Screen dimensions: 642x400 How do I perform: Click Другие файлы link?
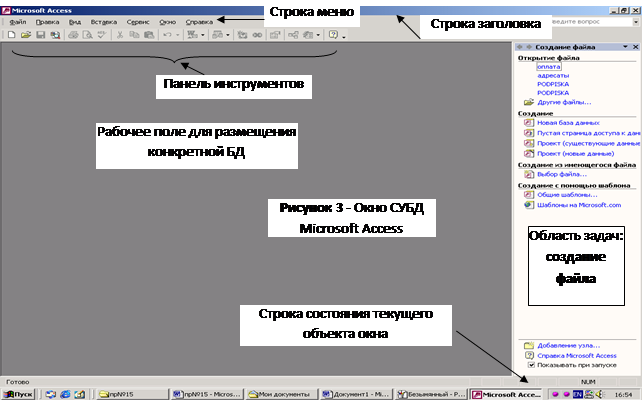[564, 102]
